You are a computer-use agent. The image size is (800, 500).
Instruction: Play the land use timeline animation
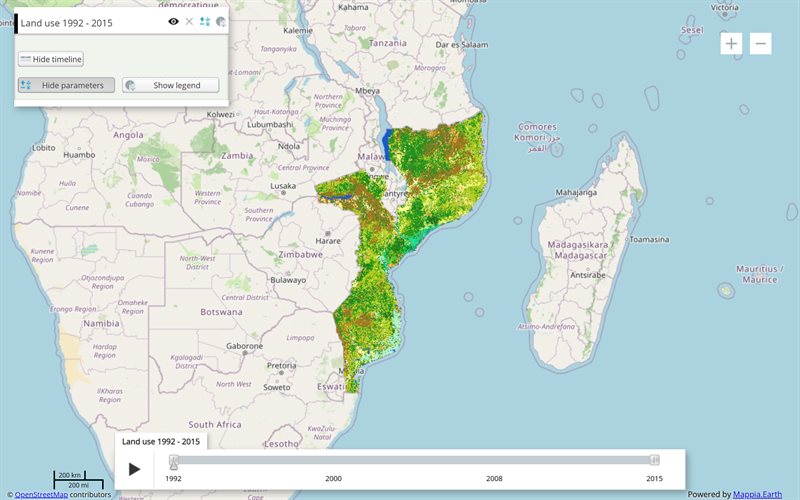coord(134,469)
